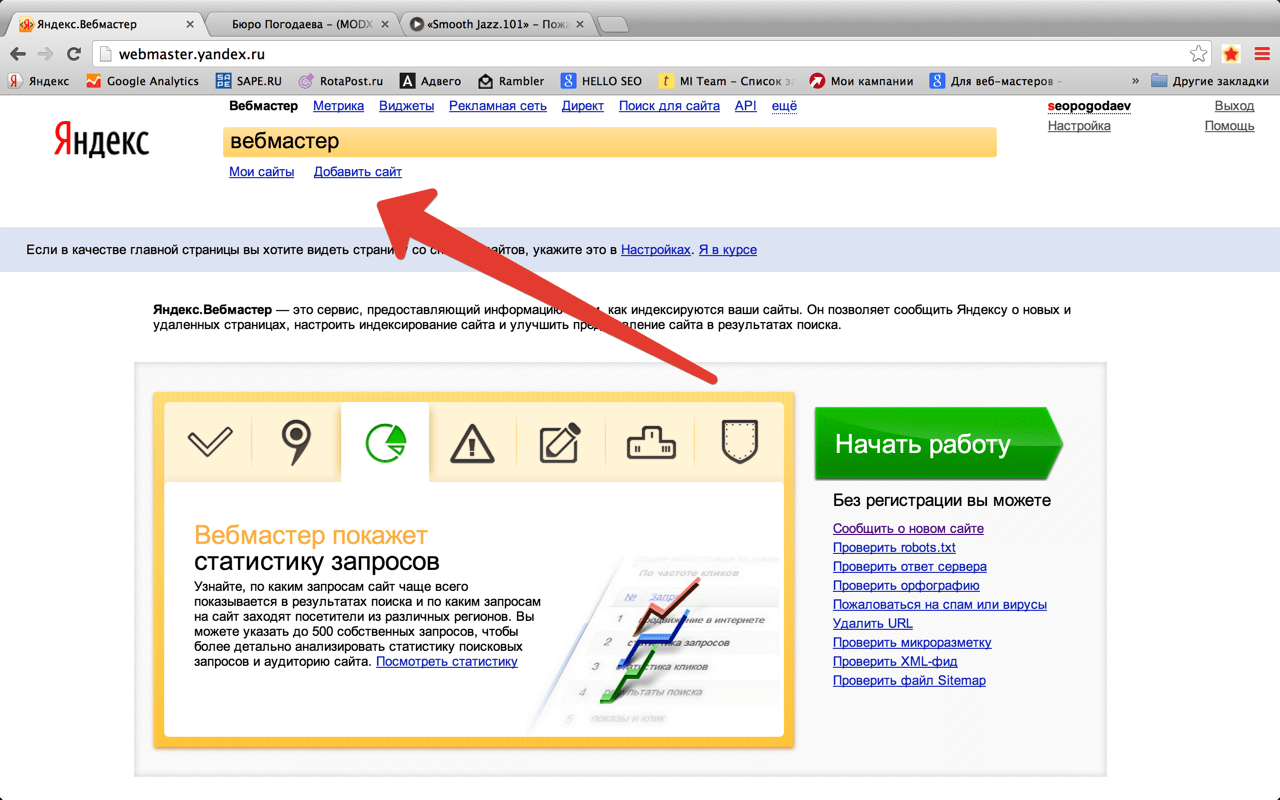Expand the ещё services menu
1280x800 pixels.
(x=784, y=106)
